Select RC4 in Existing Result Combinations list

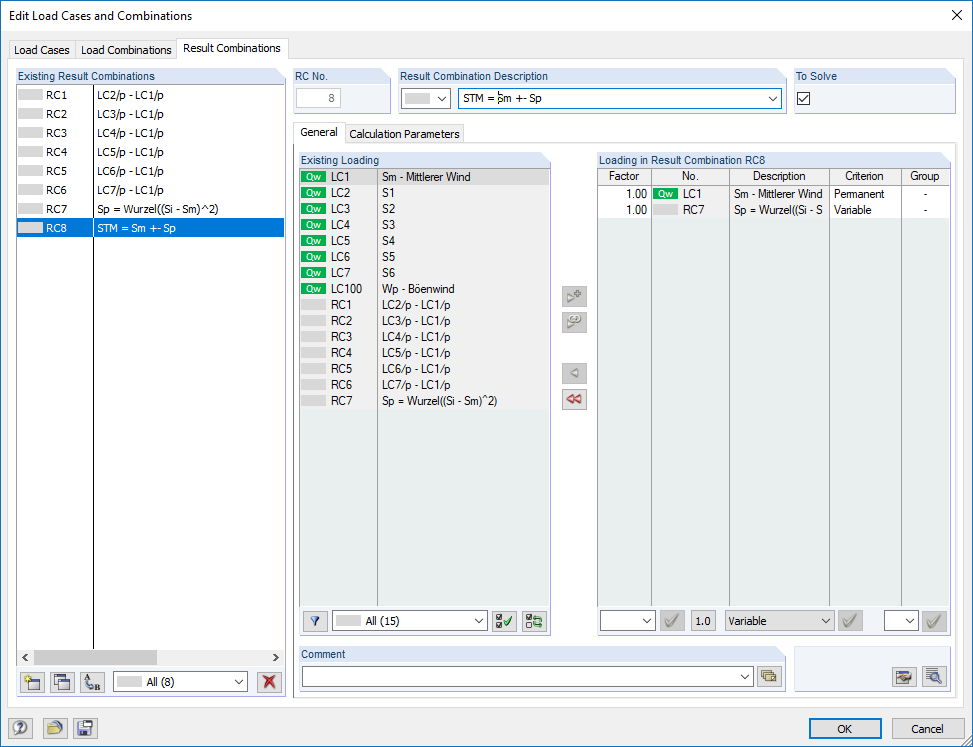pos(150,152)
